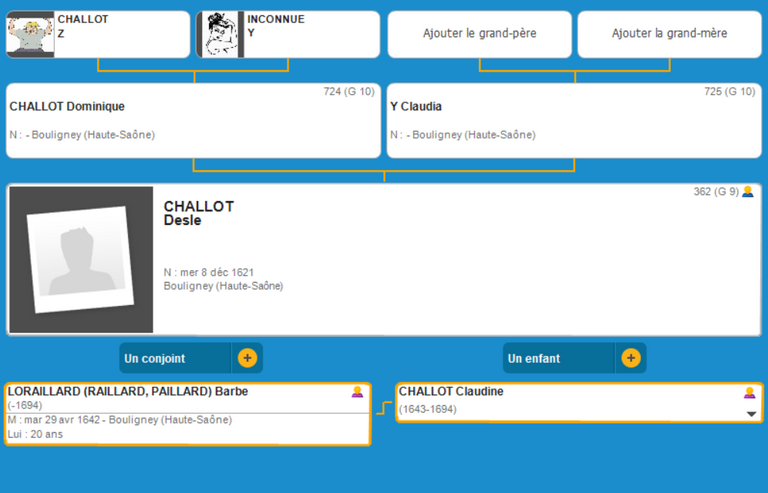Image resolution: width=768 pixels, height=493 pixels.
Task: Click the person icon beside Barbe LORAILLARD
Action: point(357,392)
